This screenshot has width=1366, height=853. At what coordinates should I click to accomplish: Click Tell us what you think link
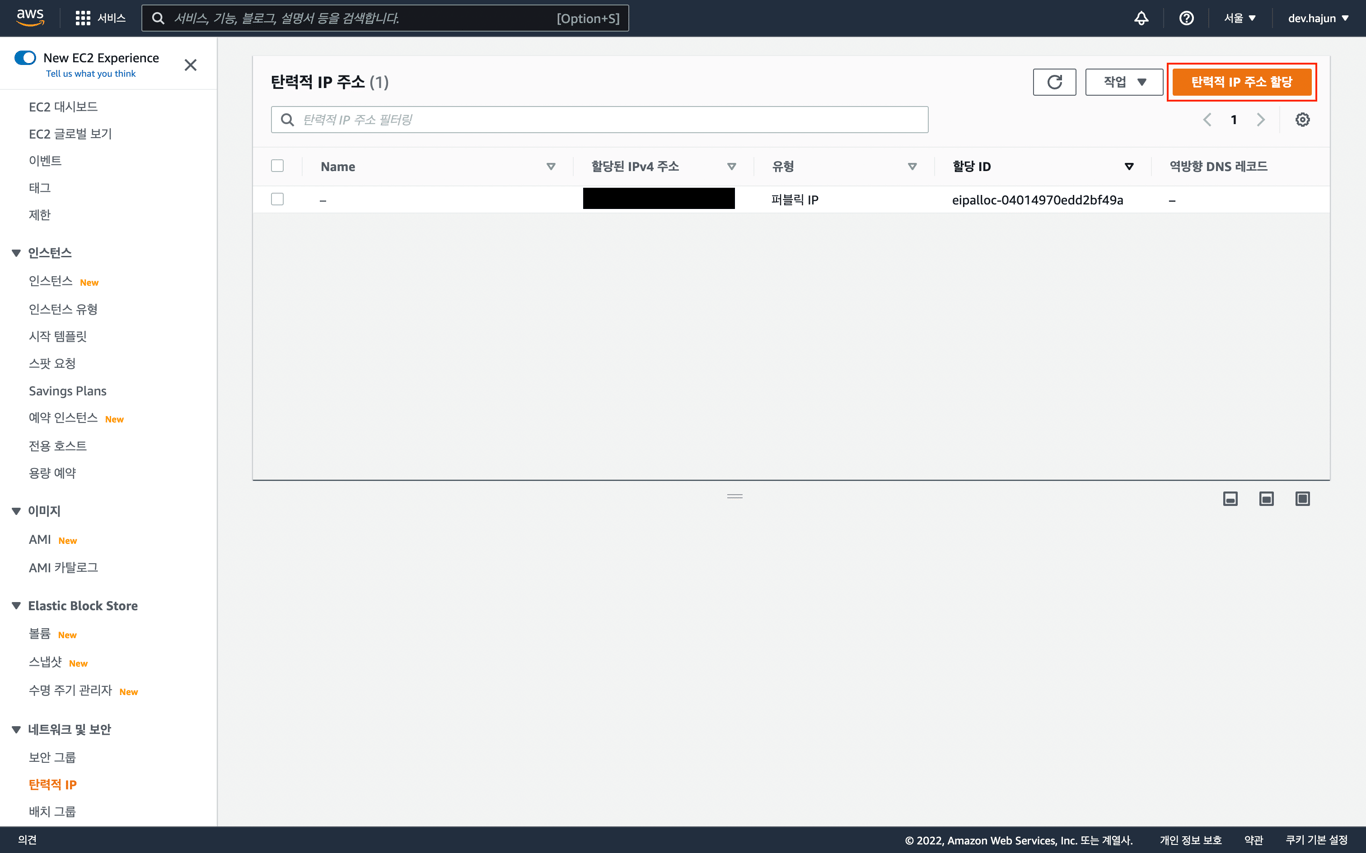pos(91,74)
